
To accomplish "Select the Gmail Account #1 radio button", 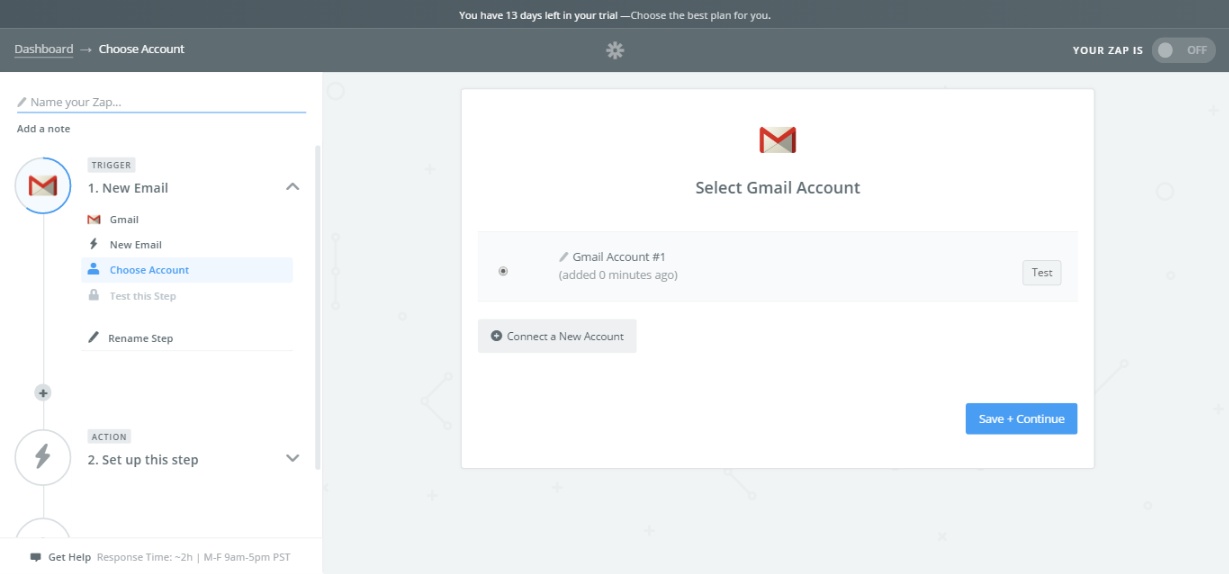I will 503,271.
